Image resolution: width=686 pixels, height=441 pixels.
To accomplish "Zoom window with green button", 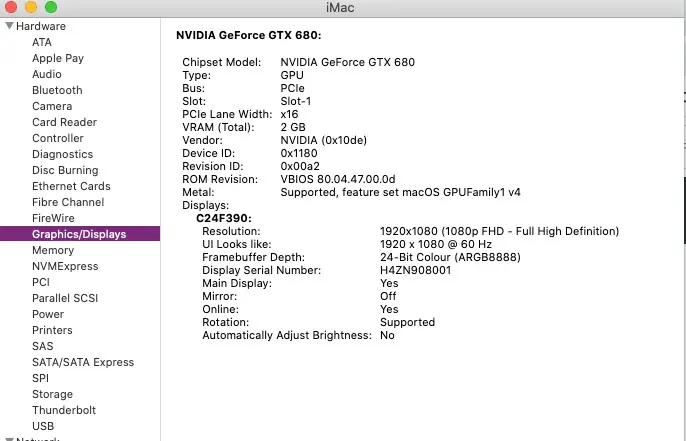I will click(x=51, y=7).
